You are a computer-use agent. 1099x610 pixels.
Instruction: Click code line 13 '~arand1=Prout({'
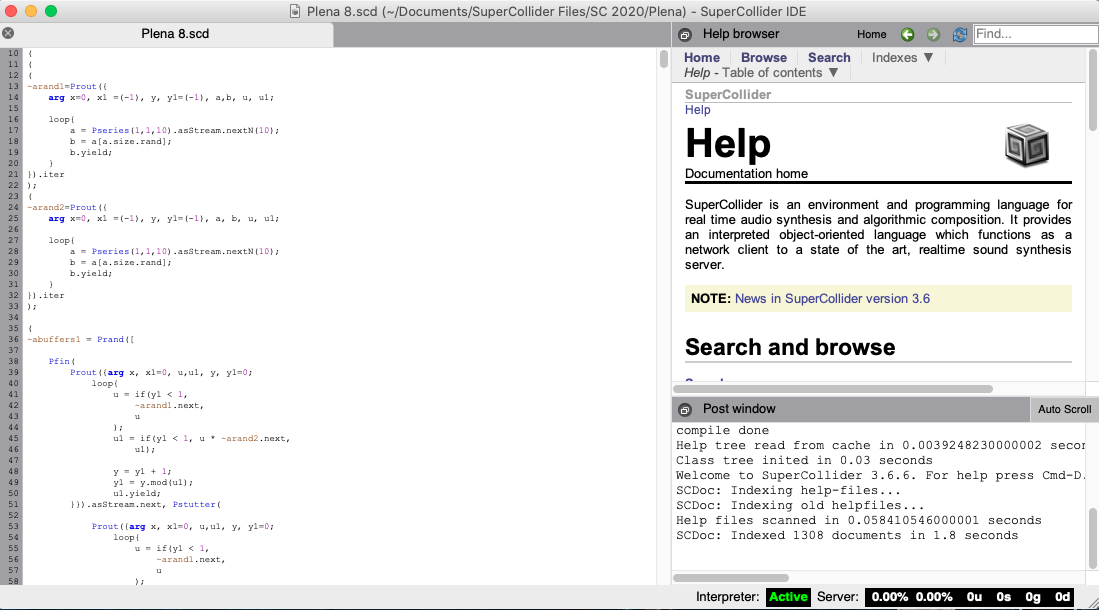[67, 86]
